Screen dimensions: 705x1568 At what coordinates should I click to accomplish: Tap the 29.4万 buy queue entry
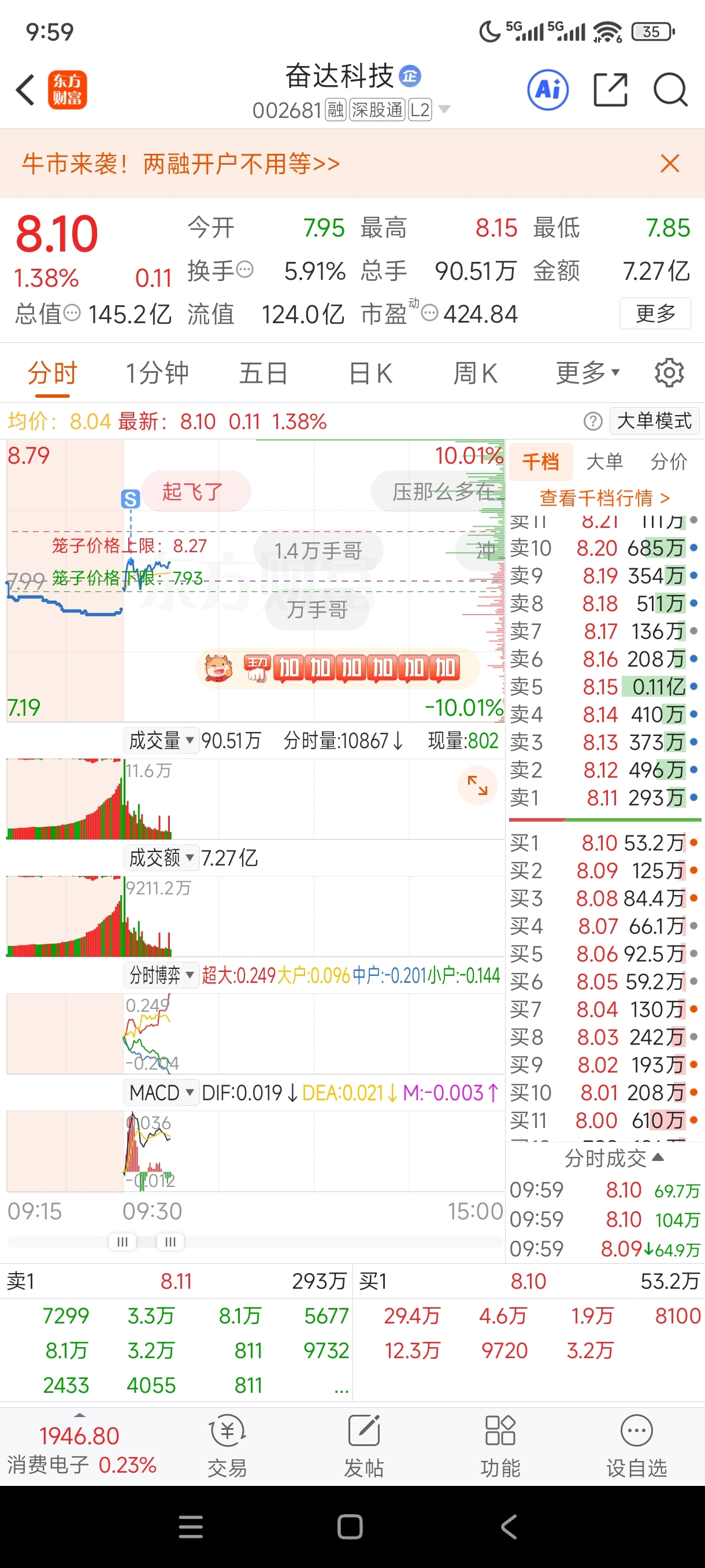tap(412, 1316)
